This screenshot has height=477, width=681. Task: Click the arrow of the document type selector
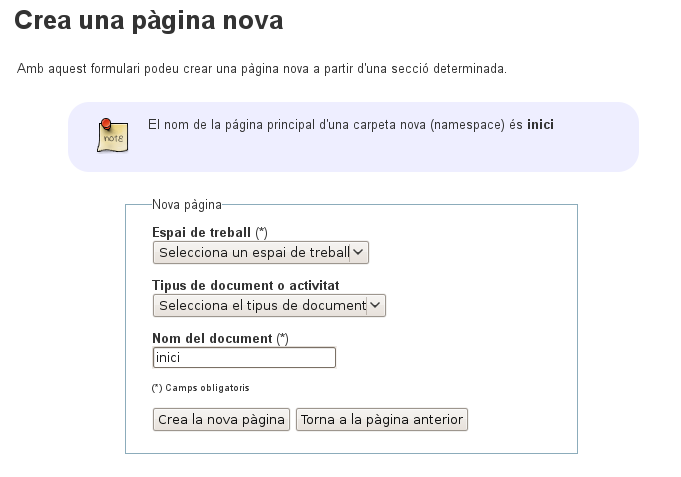click(376, 305)
